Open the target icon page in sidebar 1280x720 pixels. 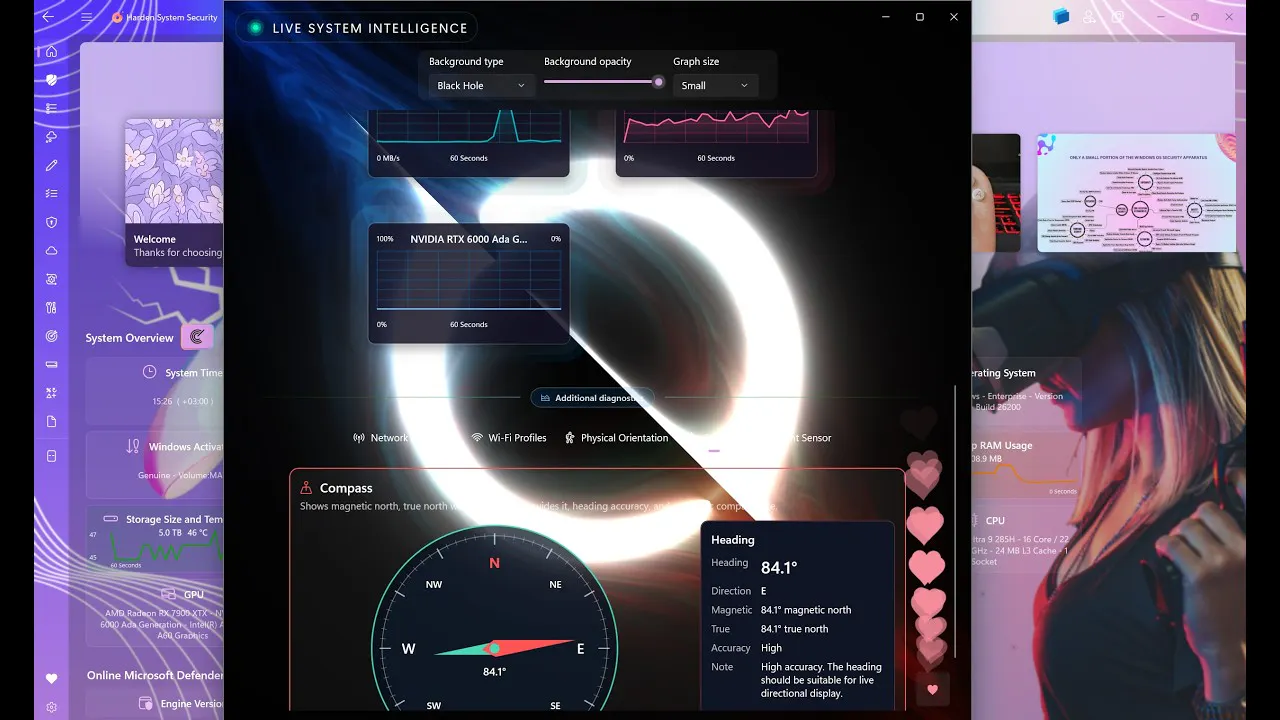[x=51, y=336]
